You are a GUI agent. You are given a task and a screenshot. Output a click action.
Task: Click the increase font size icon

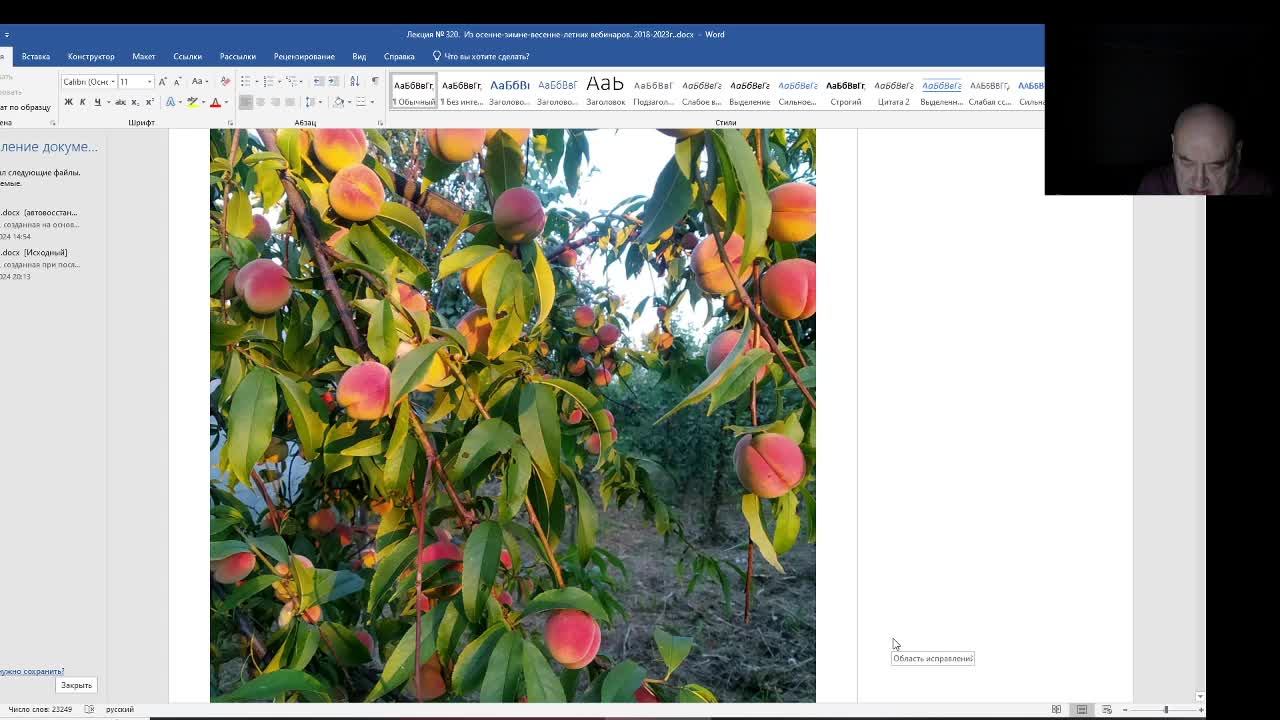(163, 81)
